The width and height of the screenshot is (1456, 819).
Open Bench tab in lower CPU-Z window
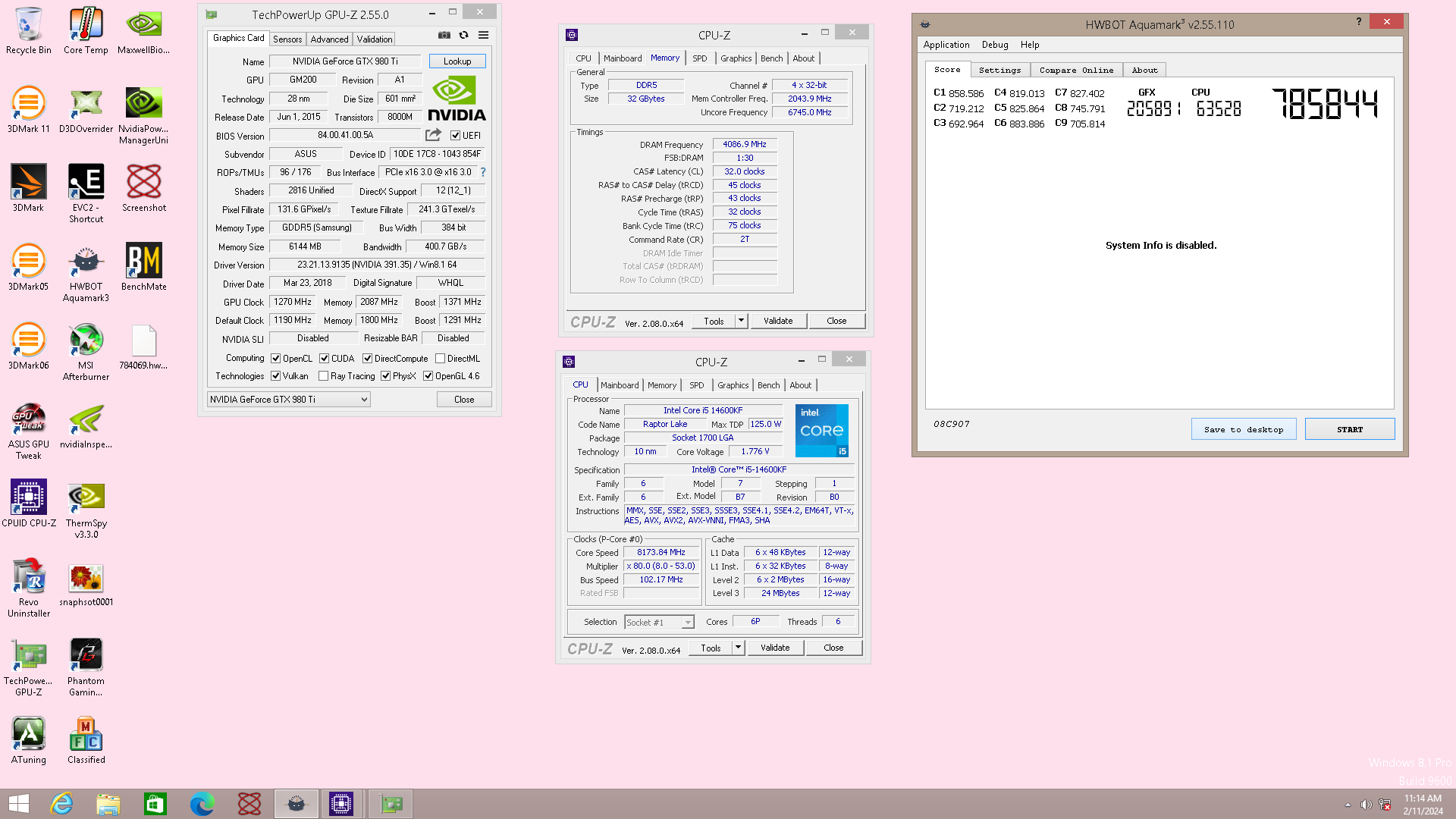click(768, 385)
